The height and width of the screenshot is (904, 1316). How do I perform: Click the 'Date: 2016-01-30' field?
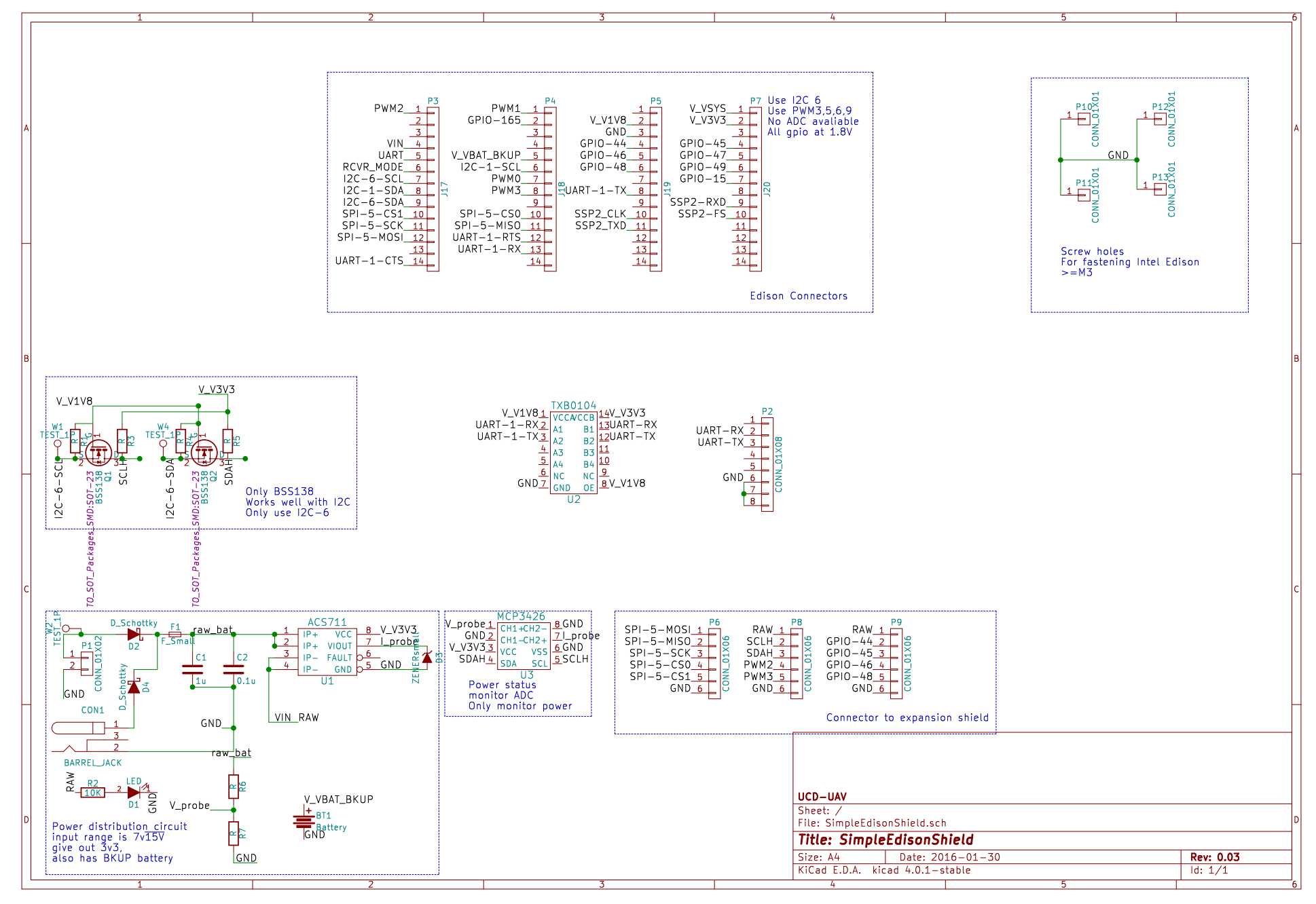[950, 857]
